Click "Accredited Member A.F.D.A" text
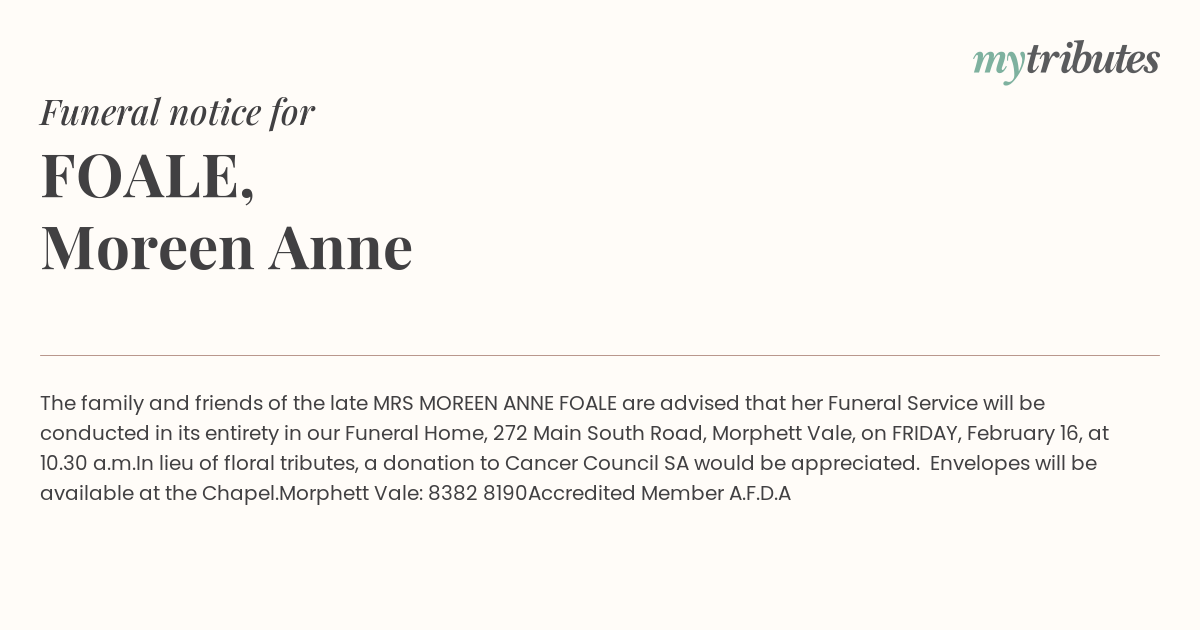The width and height of the screenshot is (1200, 630). [x=659, y=493]
